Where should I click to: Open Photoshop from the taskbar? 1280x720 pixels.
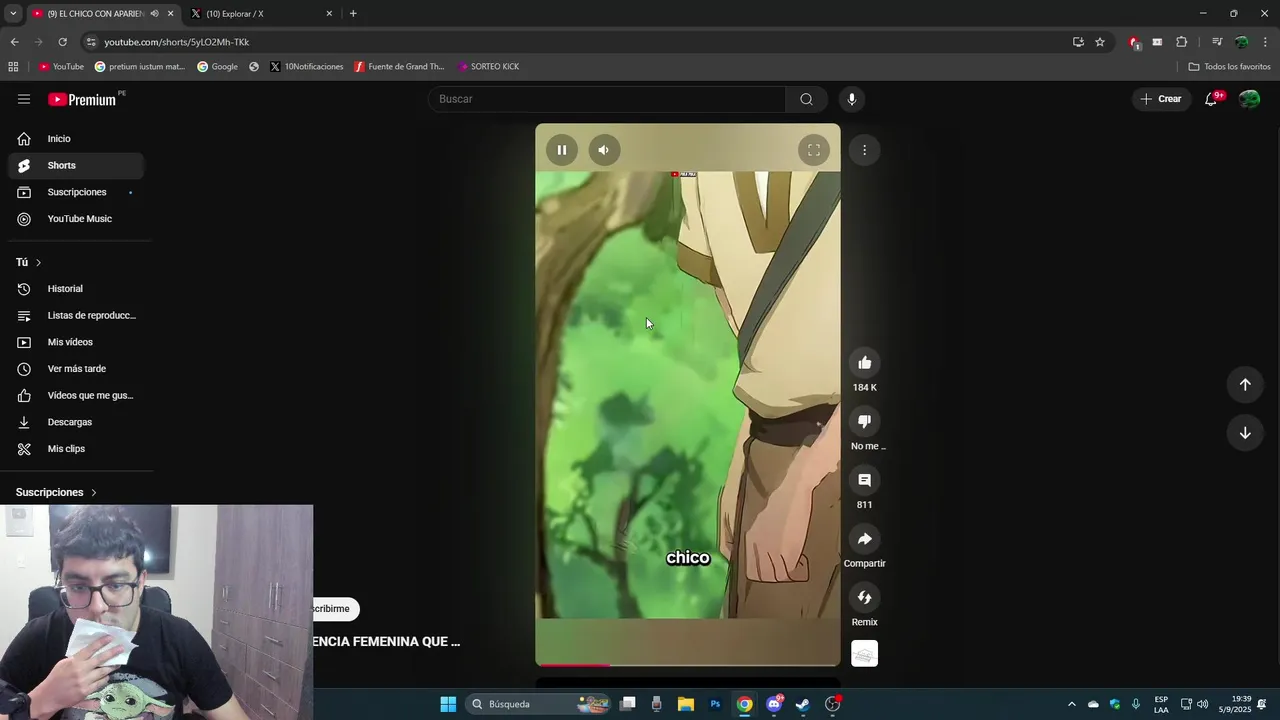point(715,704)
